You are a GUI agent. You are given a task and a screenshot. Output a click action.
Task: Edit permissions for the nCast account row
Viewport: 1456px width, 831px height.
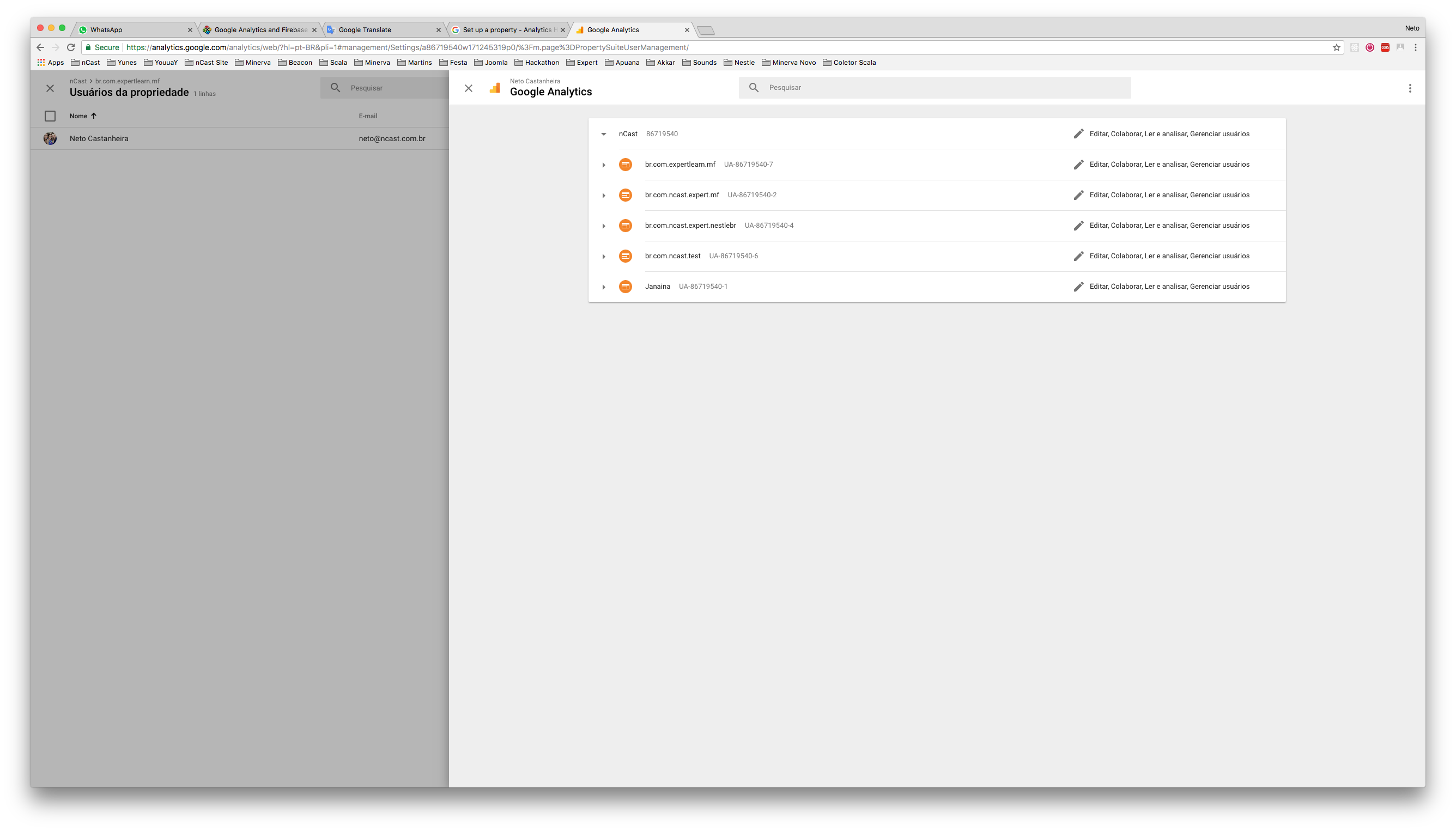[x=1078, y=134]
